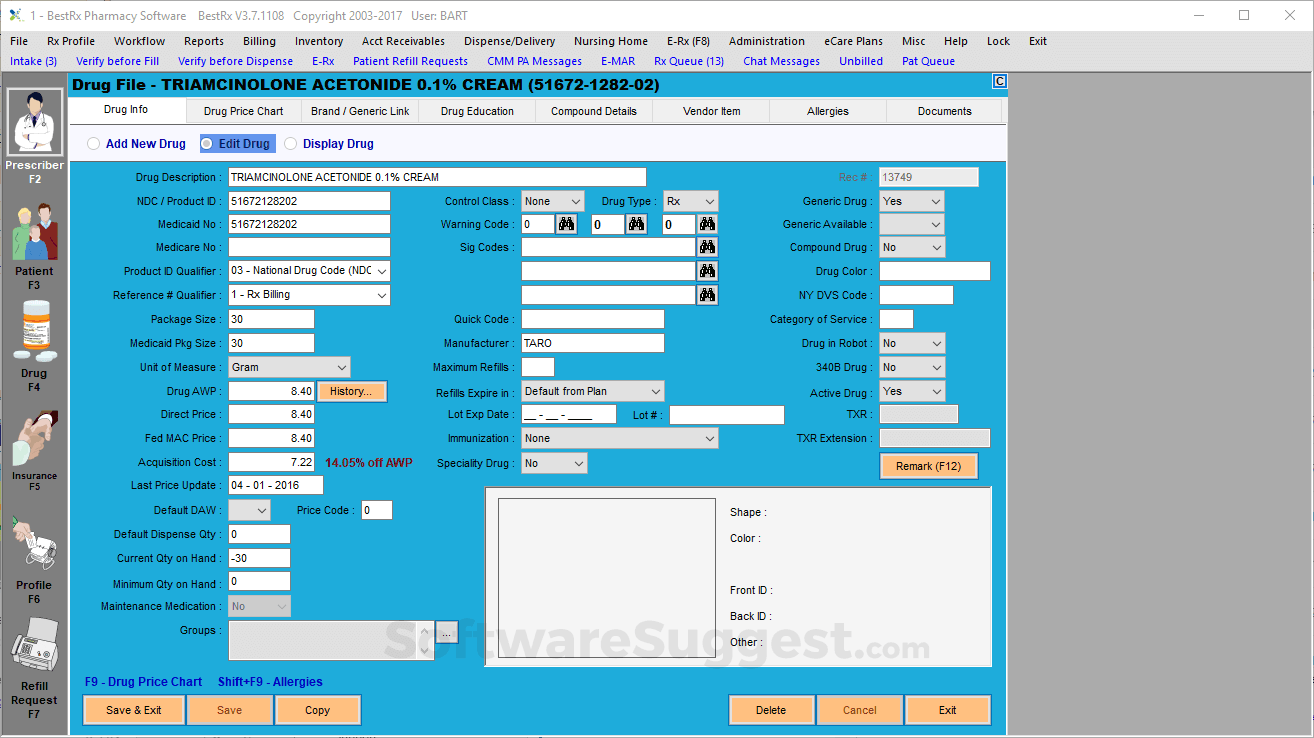
Task: Click binoculars icon beside first Sig Codes field
Action: (707, 247)
